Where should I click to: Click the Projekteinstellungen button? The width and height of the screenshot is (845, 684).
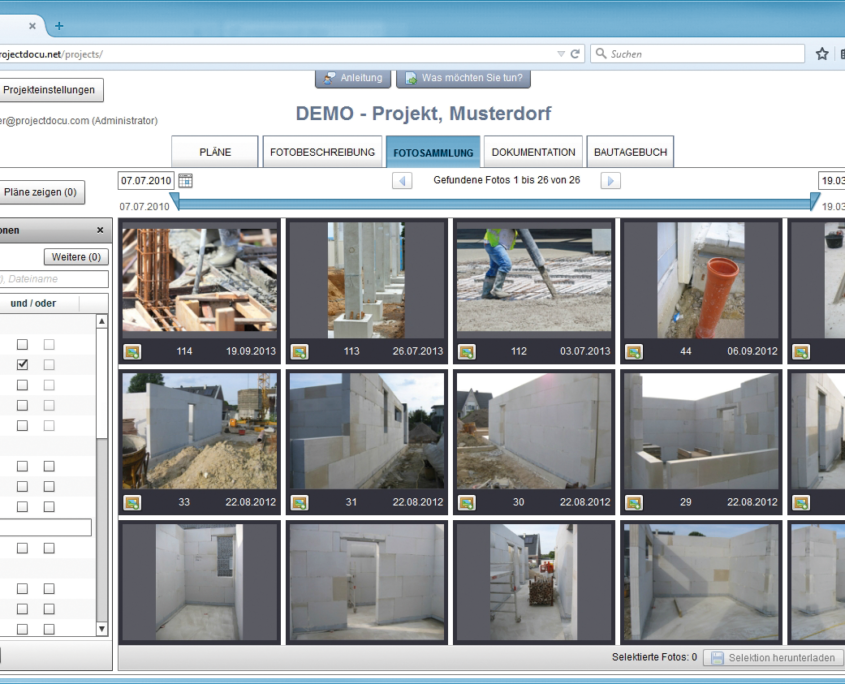click(x=52, y=90)
